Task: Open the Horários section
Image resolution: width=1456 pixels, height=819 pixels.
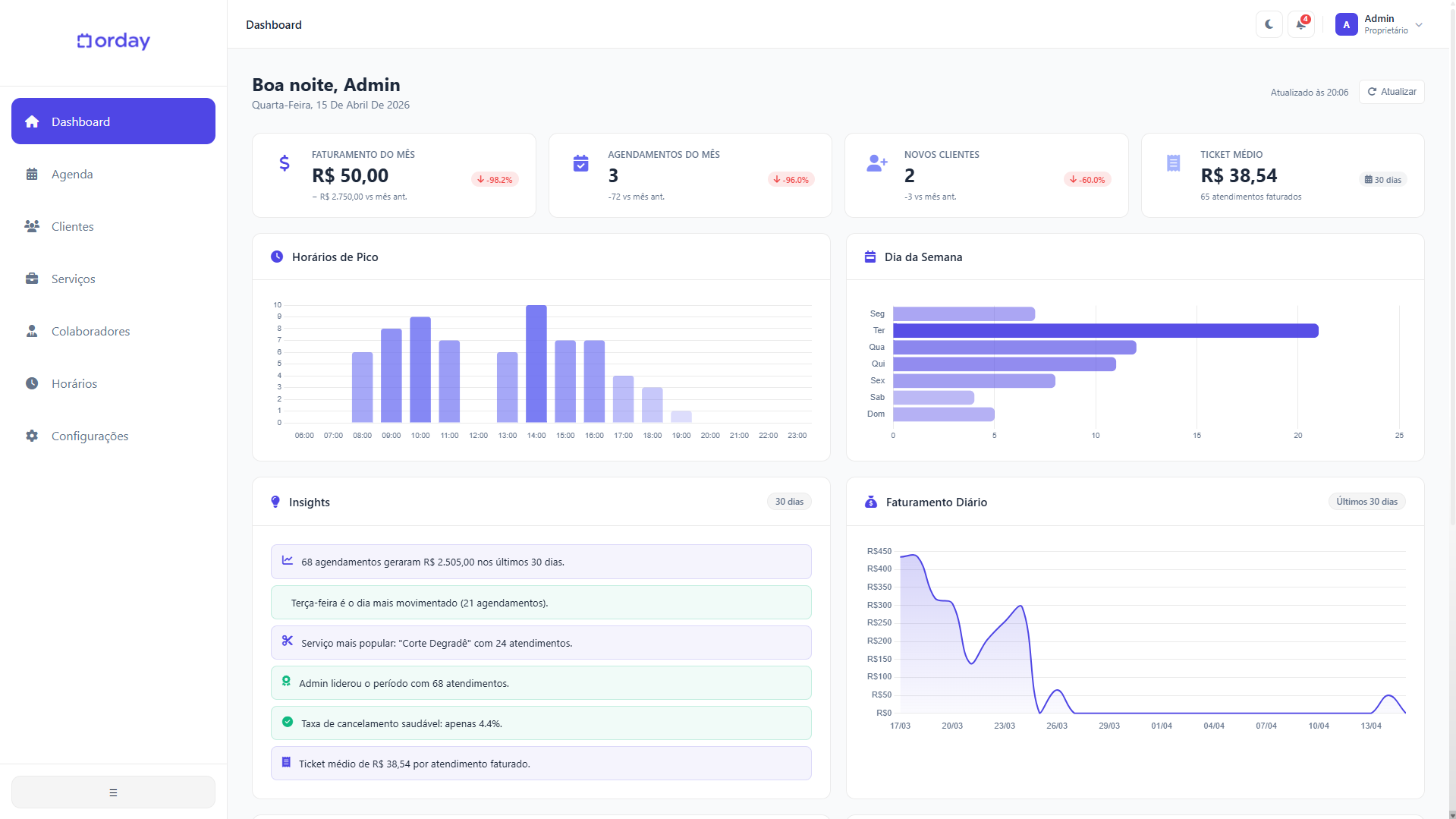Action: click(x=74, y=383)
